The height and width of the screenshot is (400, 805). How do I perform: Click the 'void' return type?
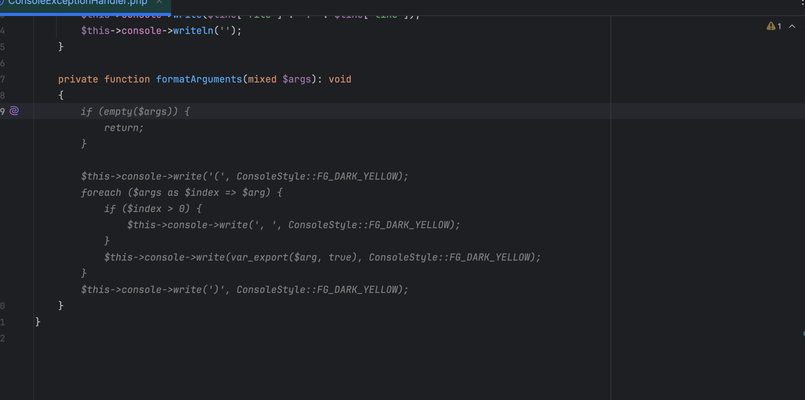(340, 79)
